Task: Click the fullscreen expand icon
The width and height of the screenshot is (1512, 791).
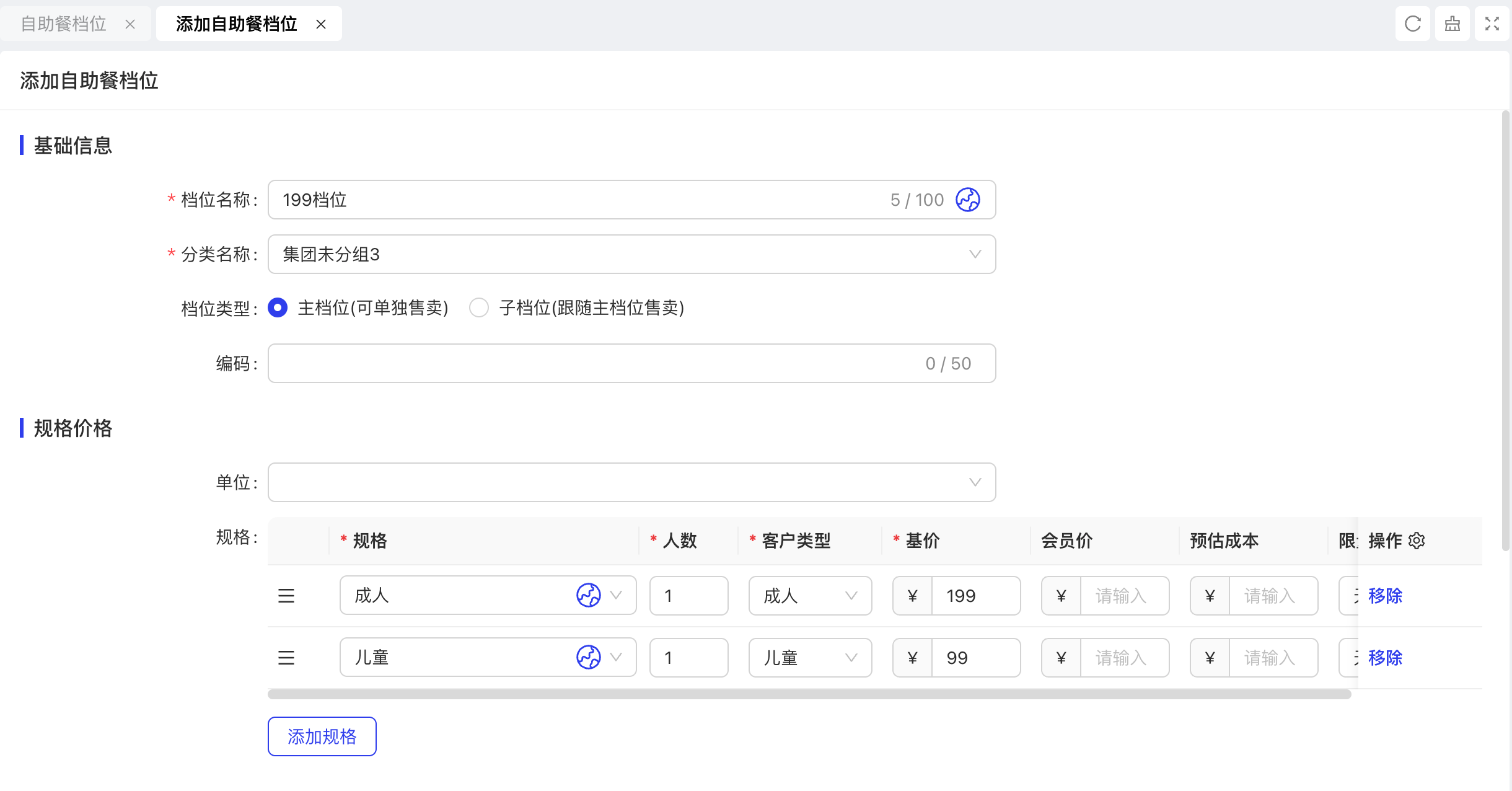Action: click(x=1492, y=24)
